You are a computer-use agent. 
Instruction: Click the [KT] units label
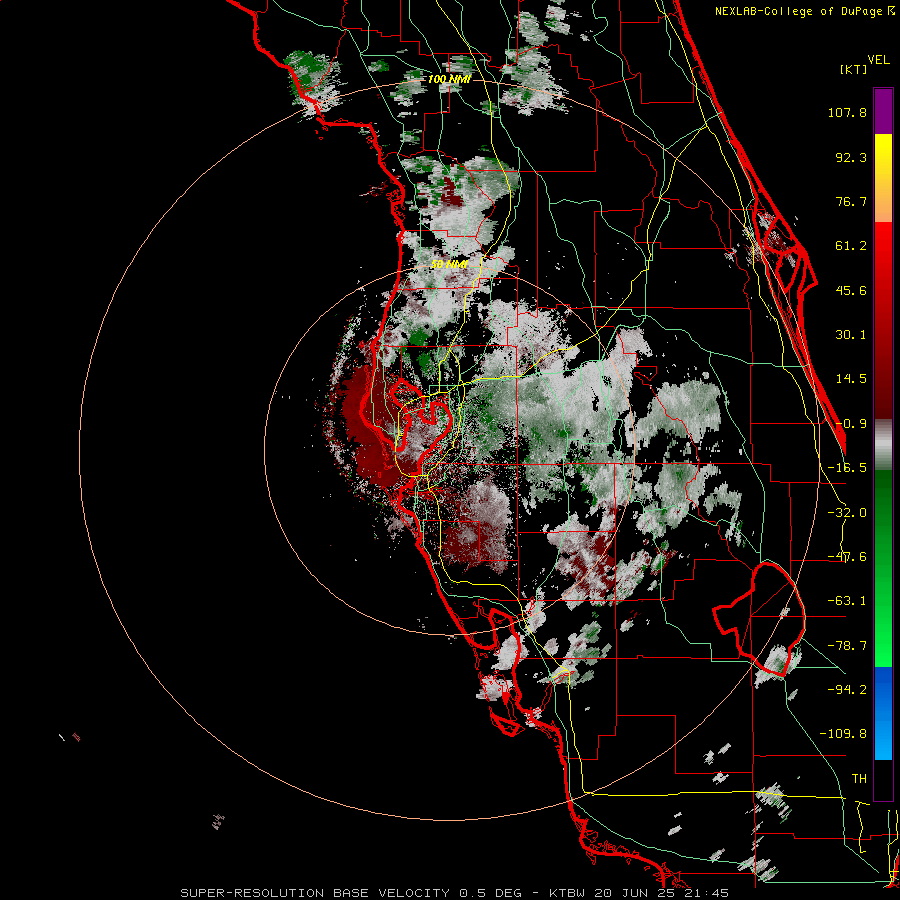tap(854, 69)
